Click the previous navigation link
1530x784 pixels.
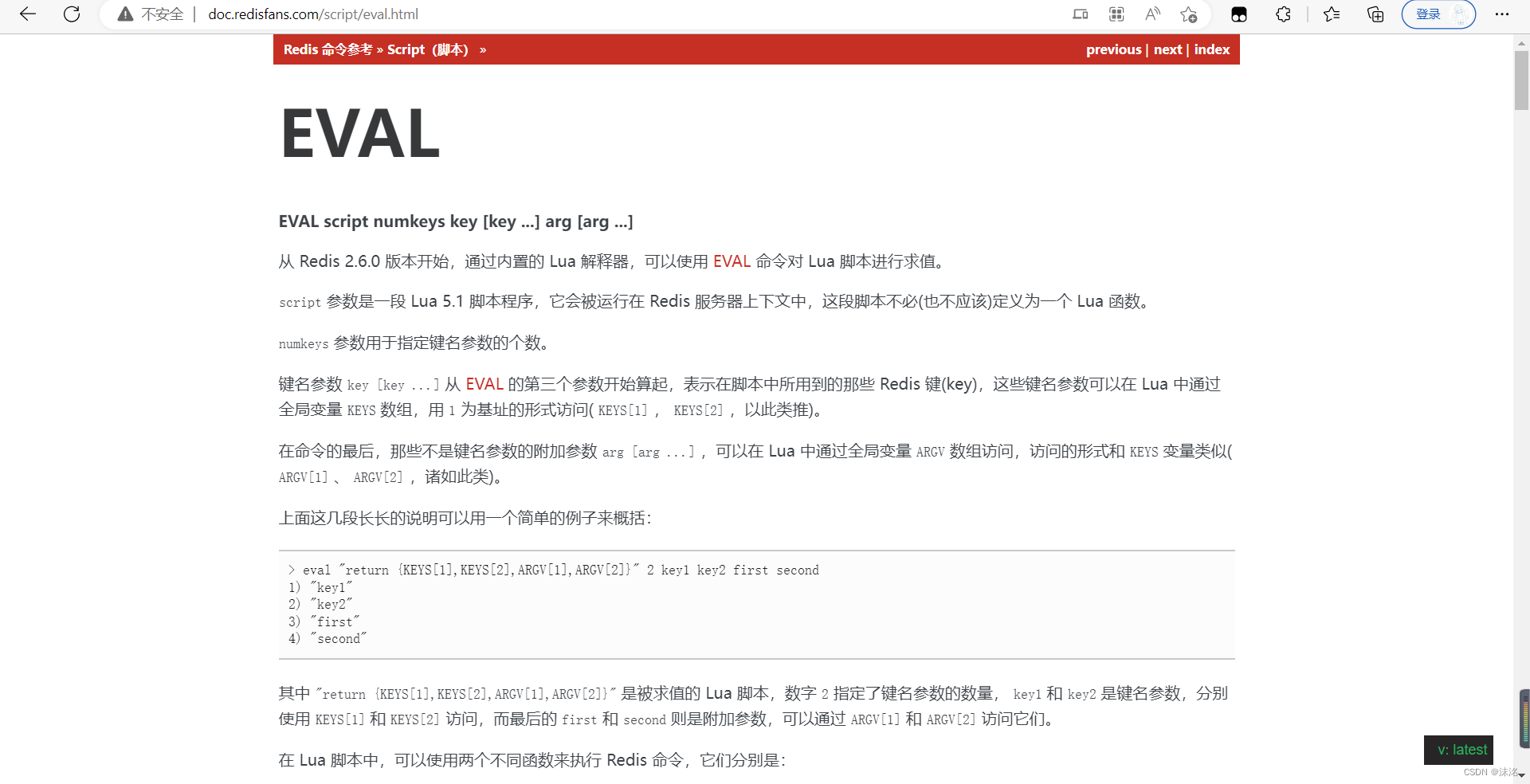(x=1113, y=49)
